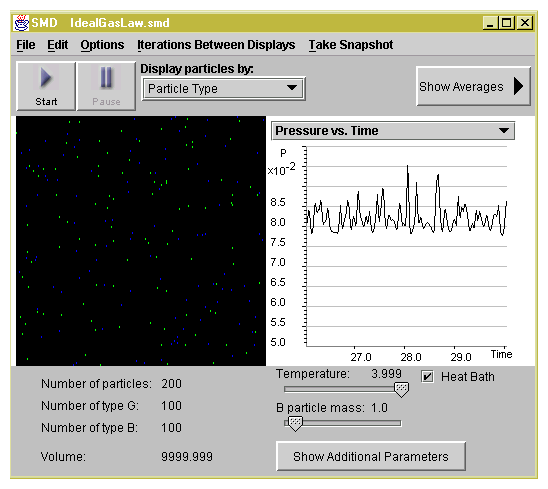
Task: Click the dropdown arrow beside Particle Type
Action: point(292,88)
